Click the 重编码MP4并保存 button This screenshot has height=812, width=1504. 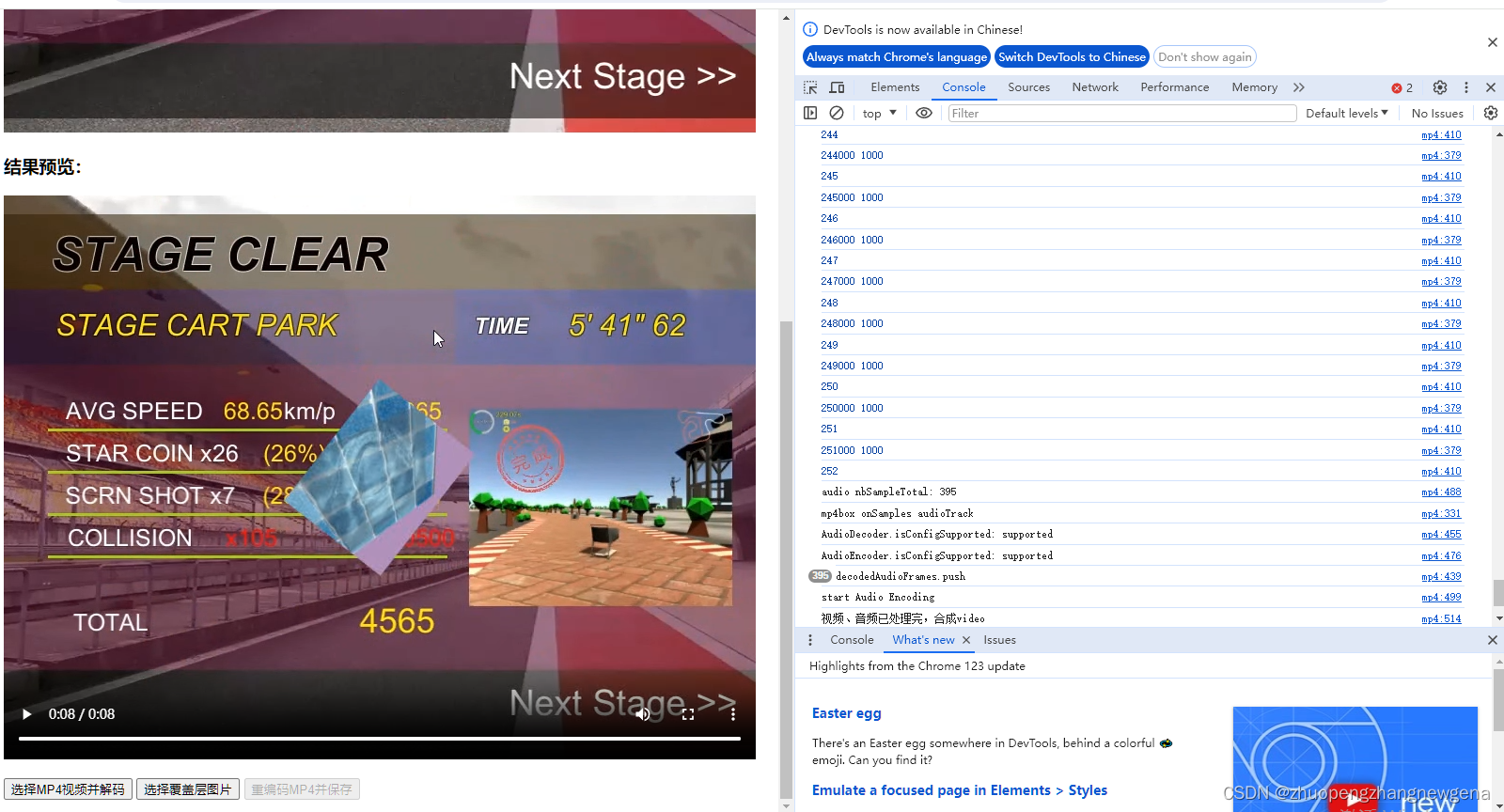point(302,789)
